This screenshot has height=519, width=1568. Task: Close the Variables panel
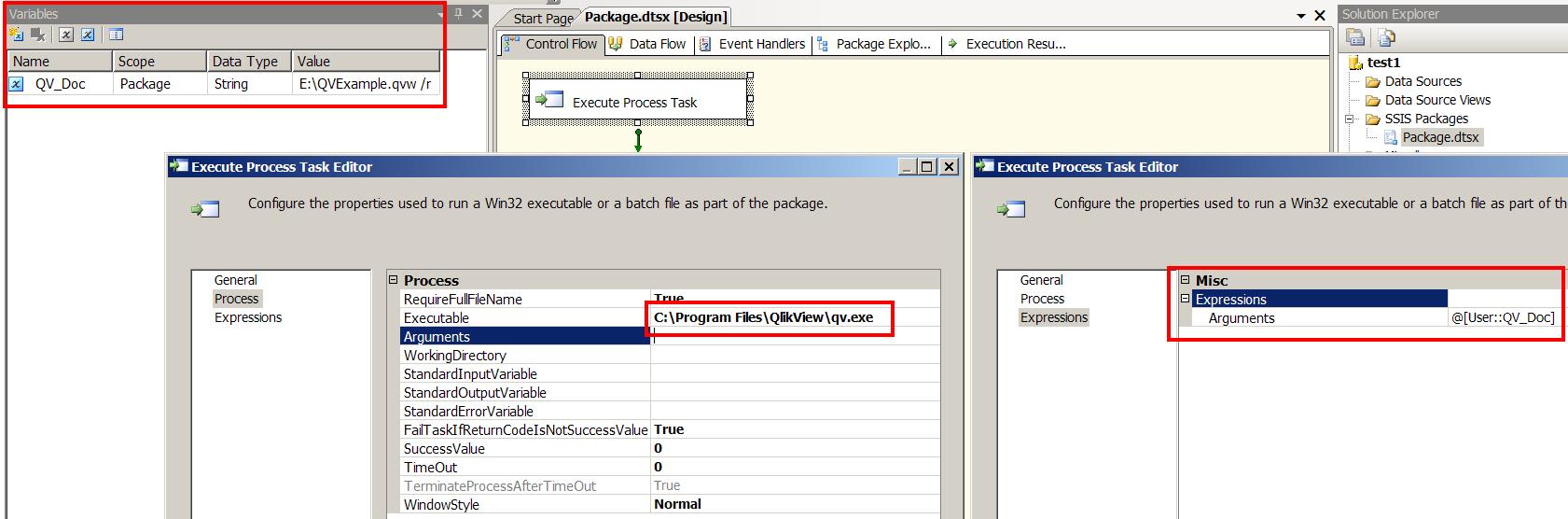click(478, 14)
